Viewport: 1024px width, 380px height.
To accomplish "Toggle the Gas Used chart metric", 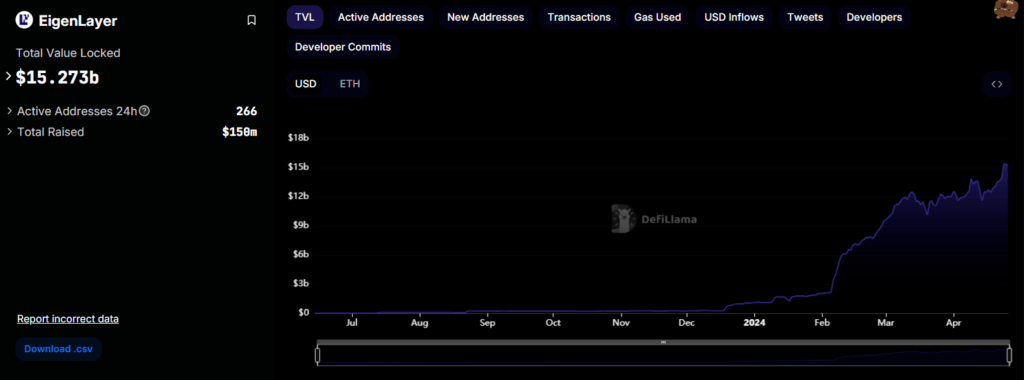I will click(658, 17).
